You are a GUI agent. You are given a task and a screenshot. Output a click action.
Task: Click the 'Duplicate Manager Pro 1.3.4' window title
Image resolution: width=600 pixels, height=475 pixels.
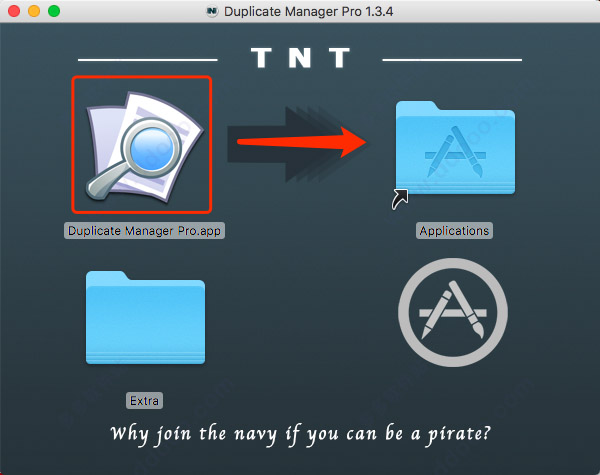[308, 11]
